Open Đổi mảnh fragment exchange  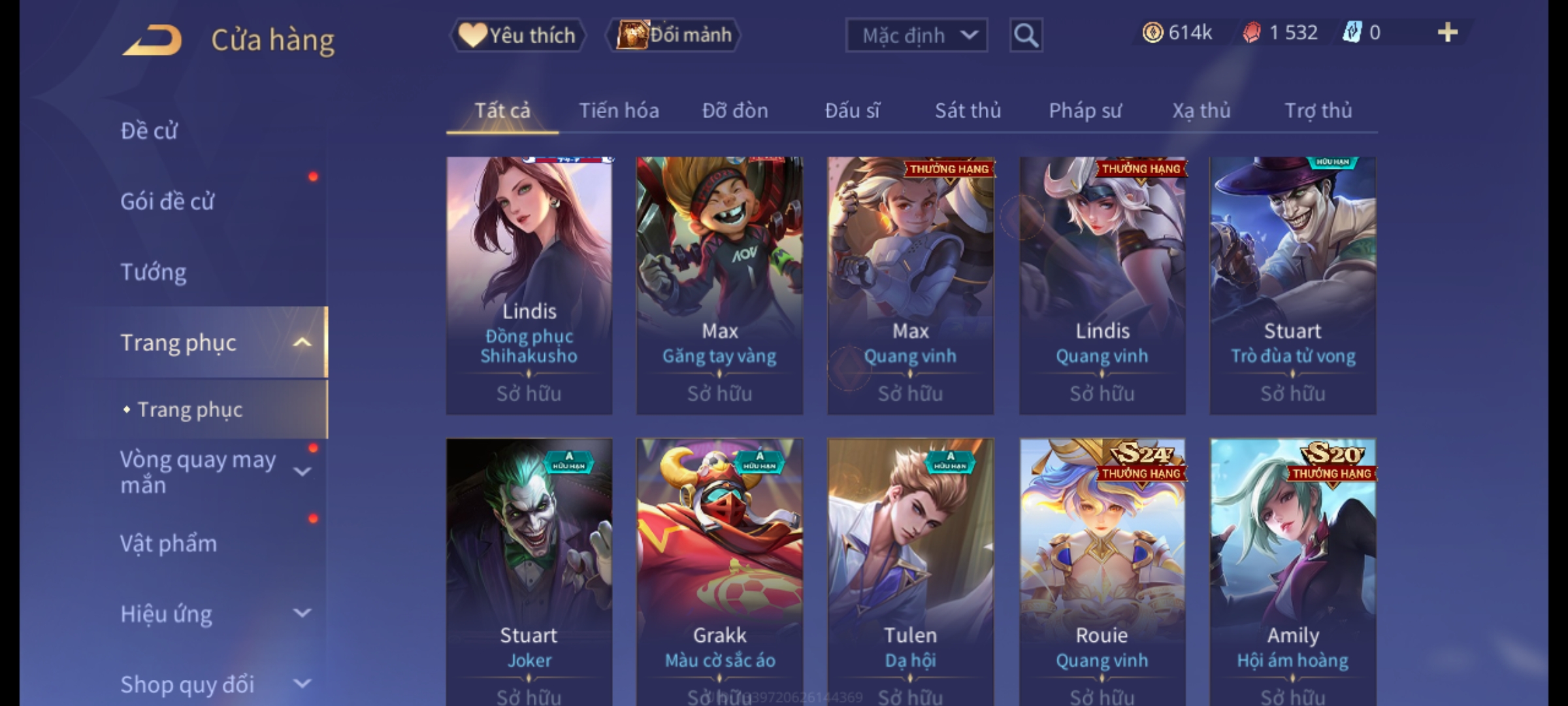(x=674, y=35)
